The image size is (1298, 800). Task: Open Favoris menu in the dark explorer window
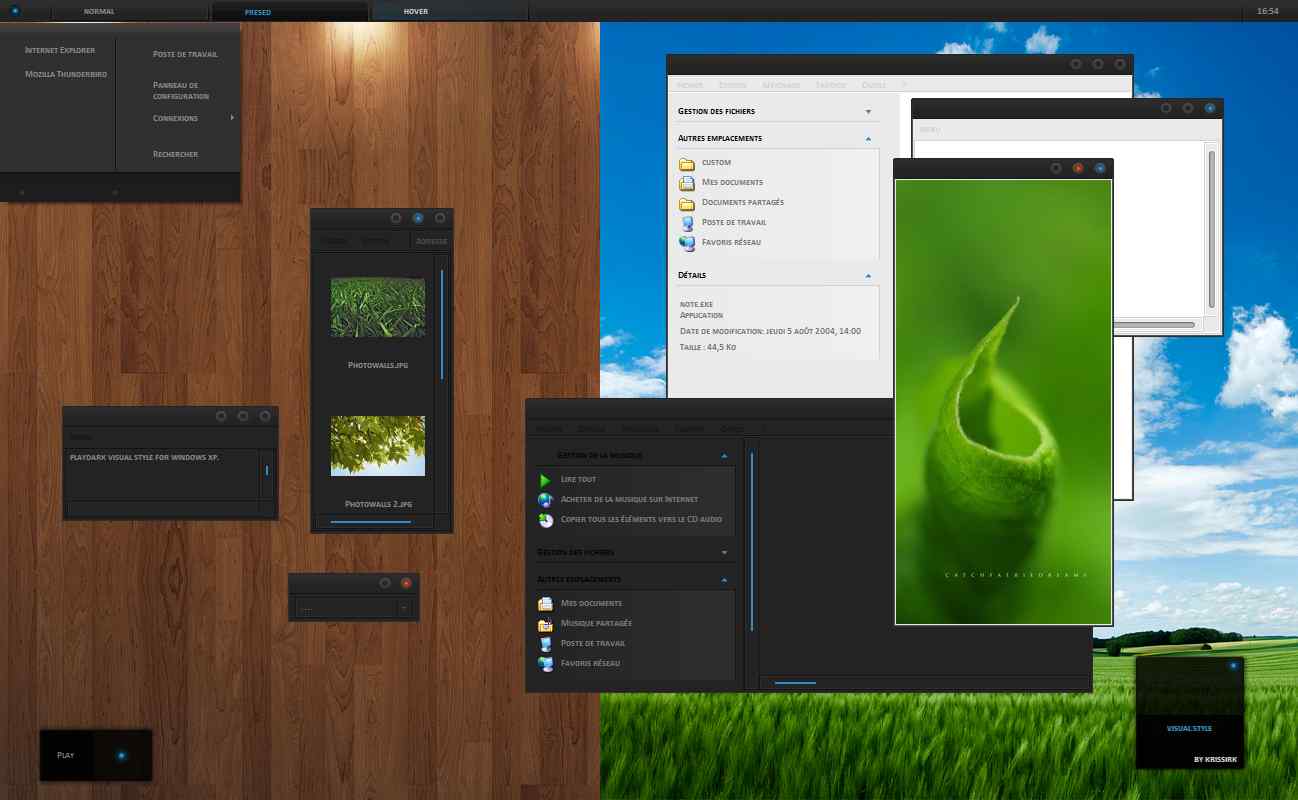(x=689, y=429)
